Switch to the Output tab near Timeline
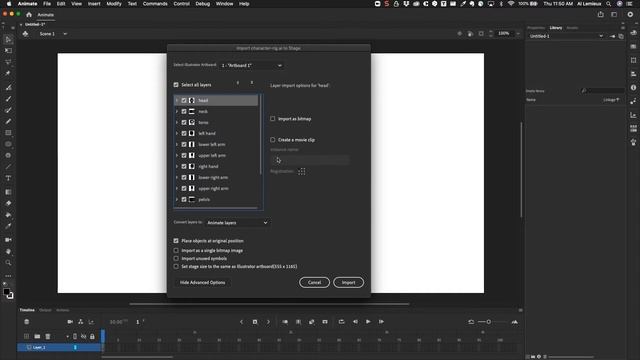640x360 pixels. [45, 310]
